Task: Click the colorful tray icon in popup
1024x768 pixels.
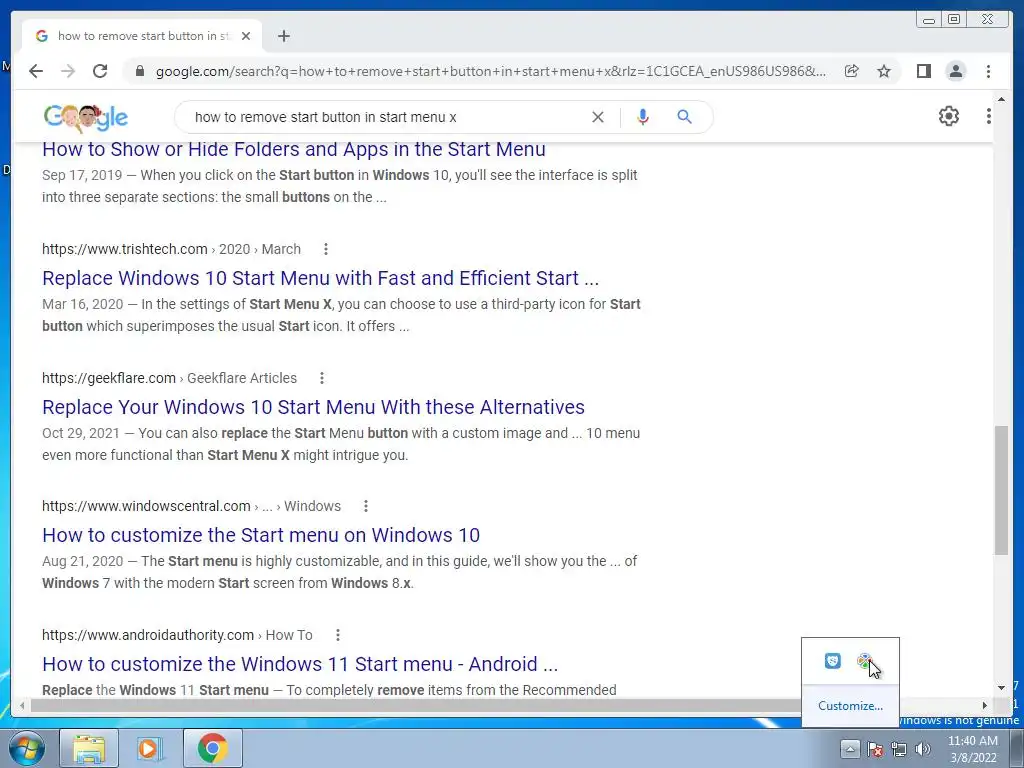Action: (865, 661)
